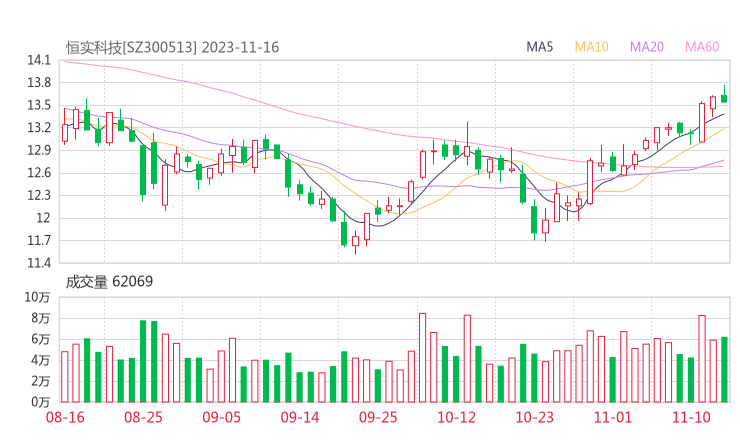740x440 pixels.
Task: Click the 8万 volume axis label
Action: (x=41, y=318)
